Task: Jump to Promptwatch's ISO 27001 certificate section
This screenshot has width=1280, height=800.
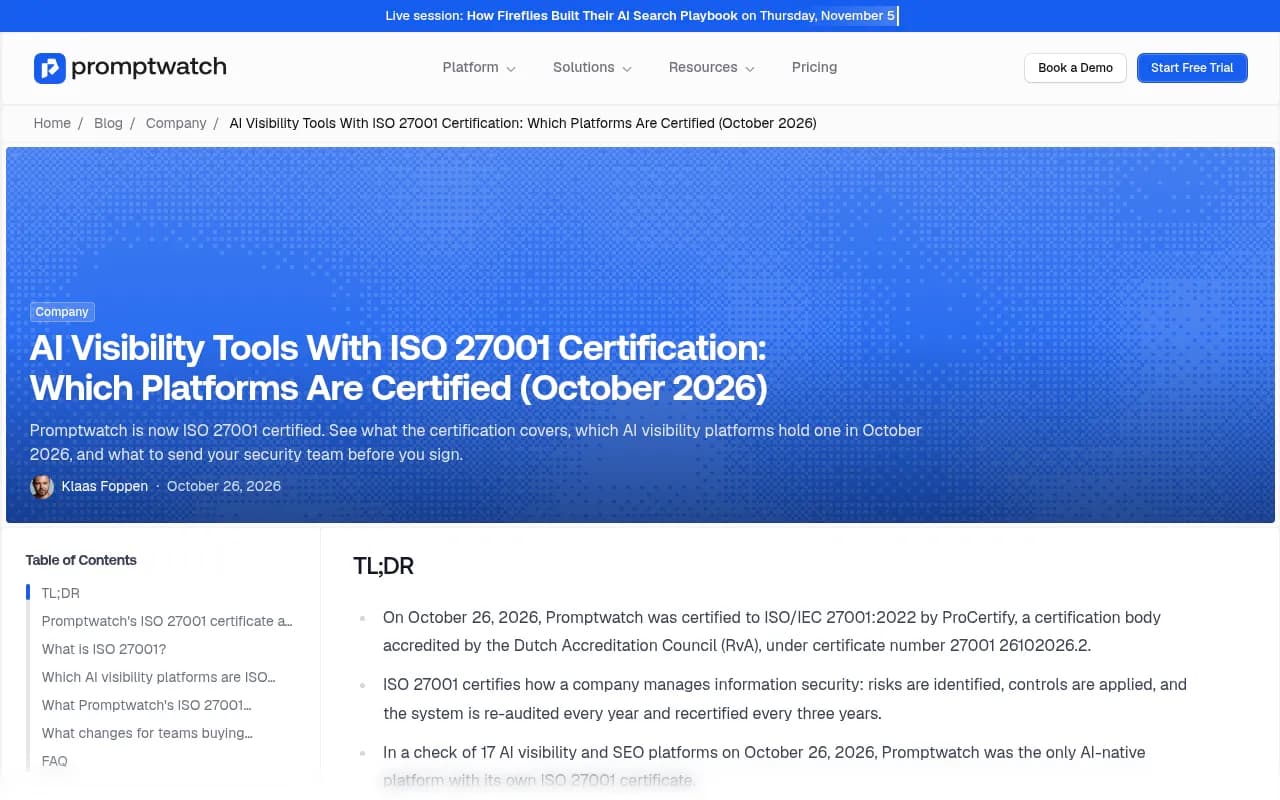Action: click(x=167, y=621)
